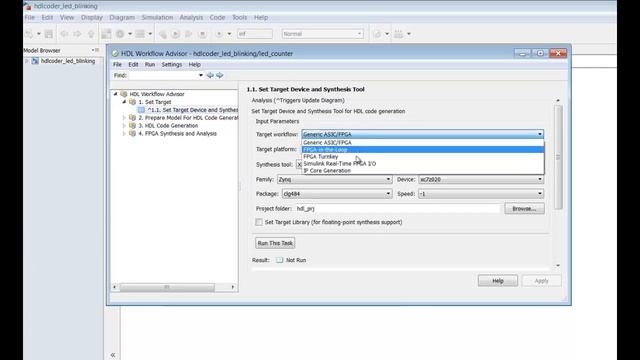Expand hdlcoder_led_blinking in Model Browser
The image size is (640, 360).
coord(27,61)
